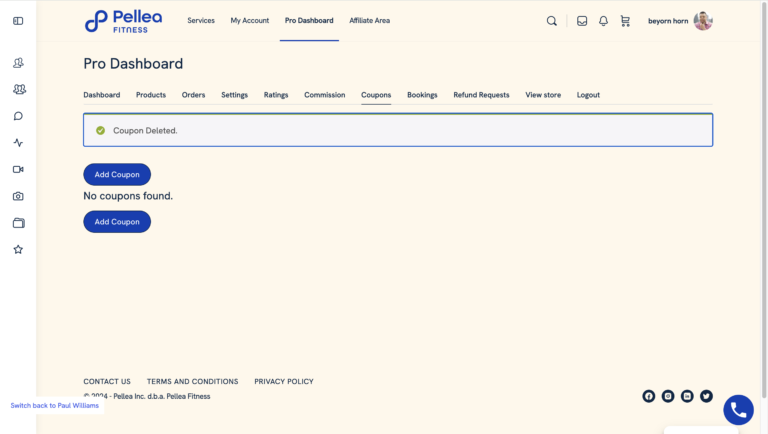
Task: Open the shopping cart icon
Action: (625, 21)
